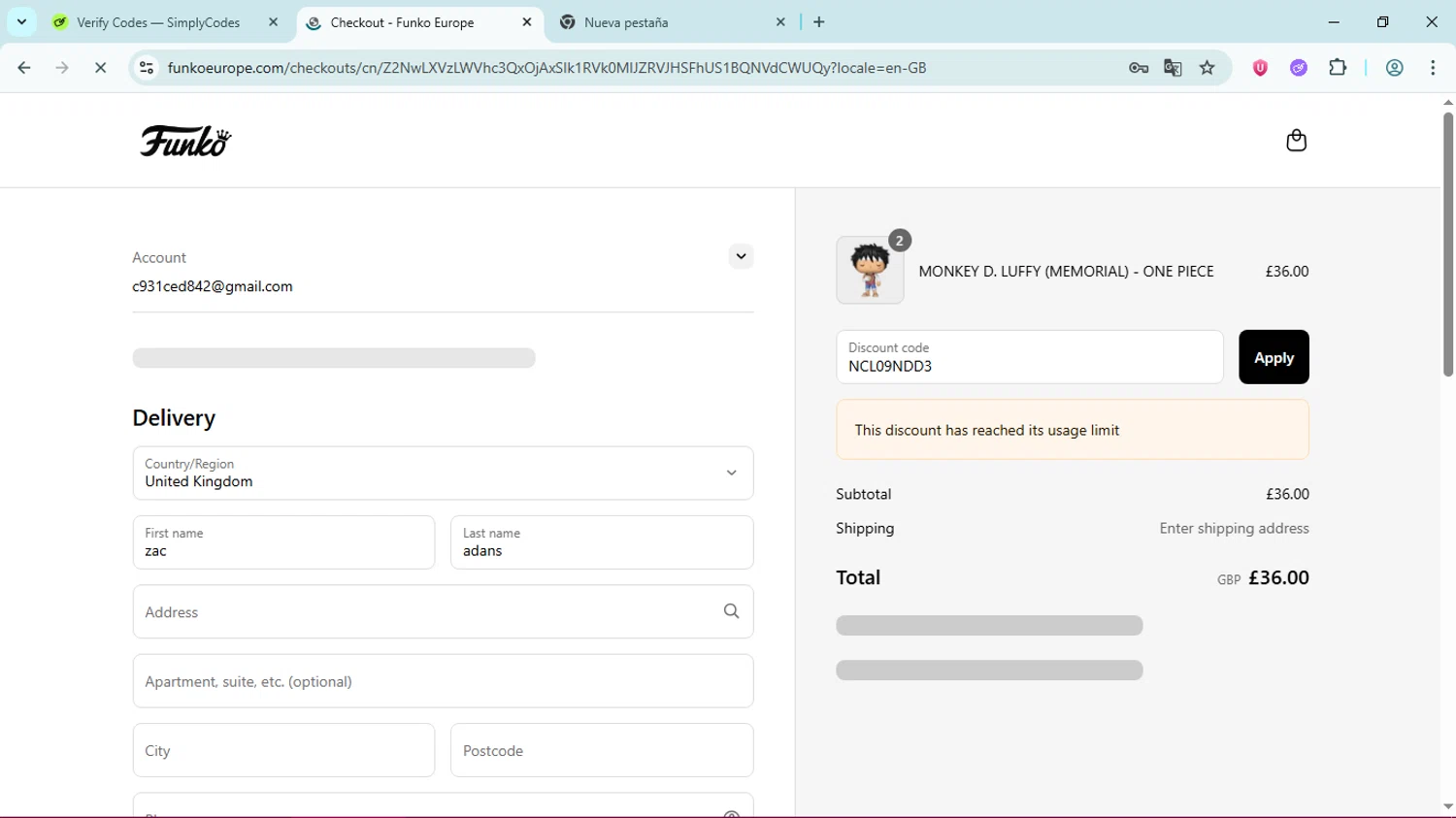This screenshot has width=1456, height=818.
Task: Click the Funko logo
Action: (185, 142)
